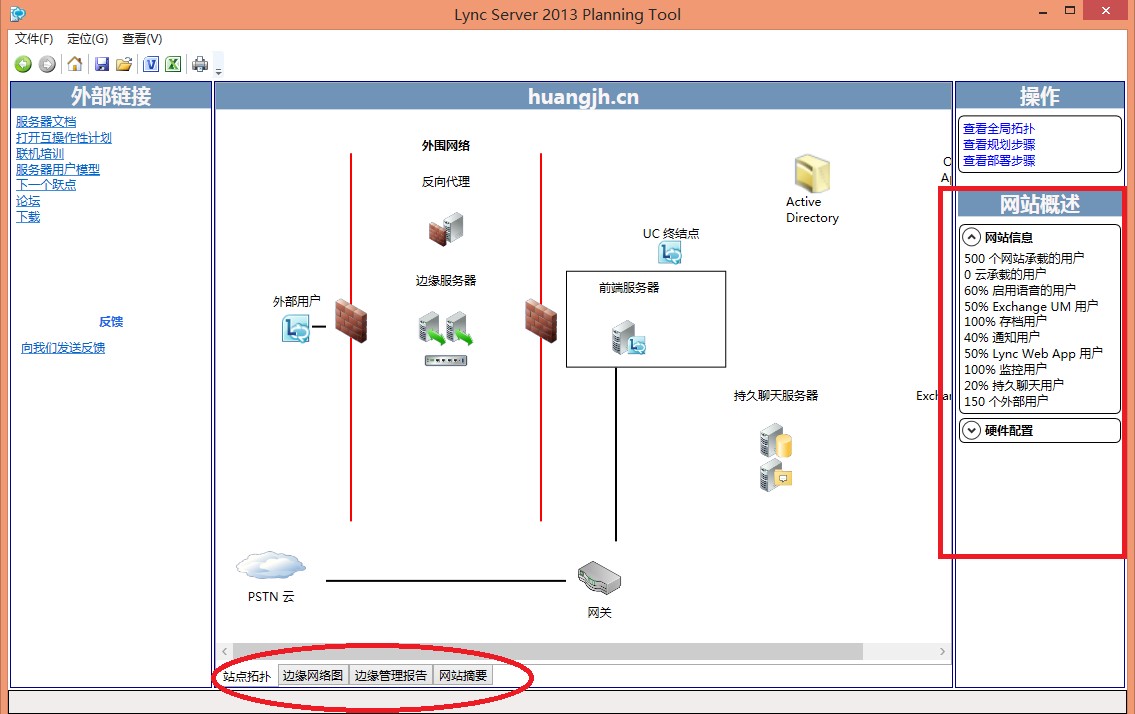
Task: Click the firewall icon beside front end box
Action: 541,321
